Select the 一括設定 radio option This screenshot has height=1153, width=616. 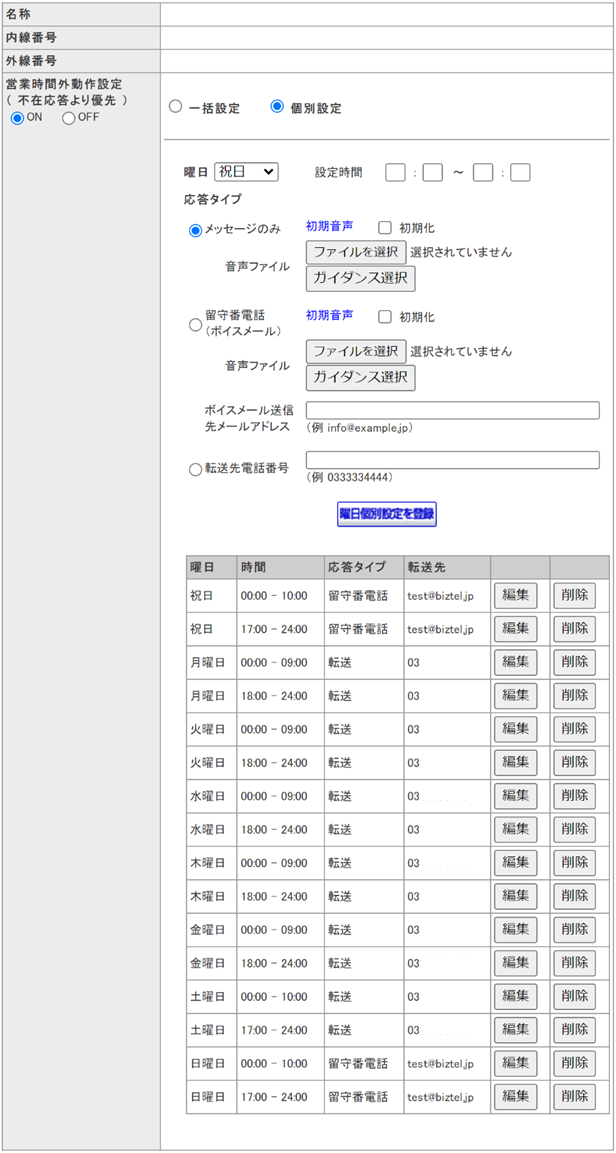175,107
